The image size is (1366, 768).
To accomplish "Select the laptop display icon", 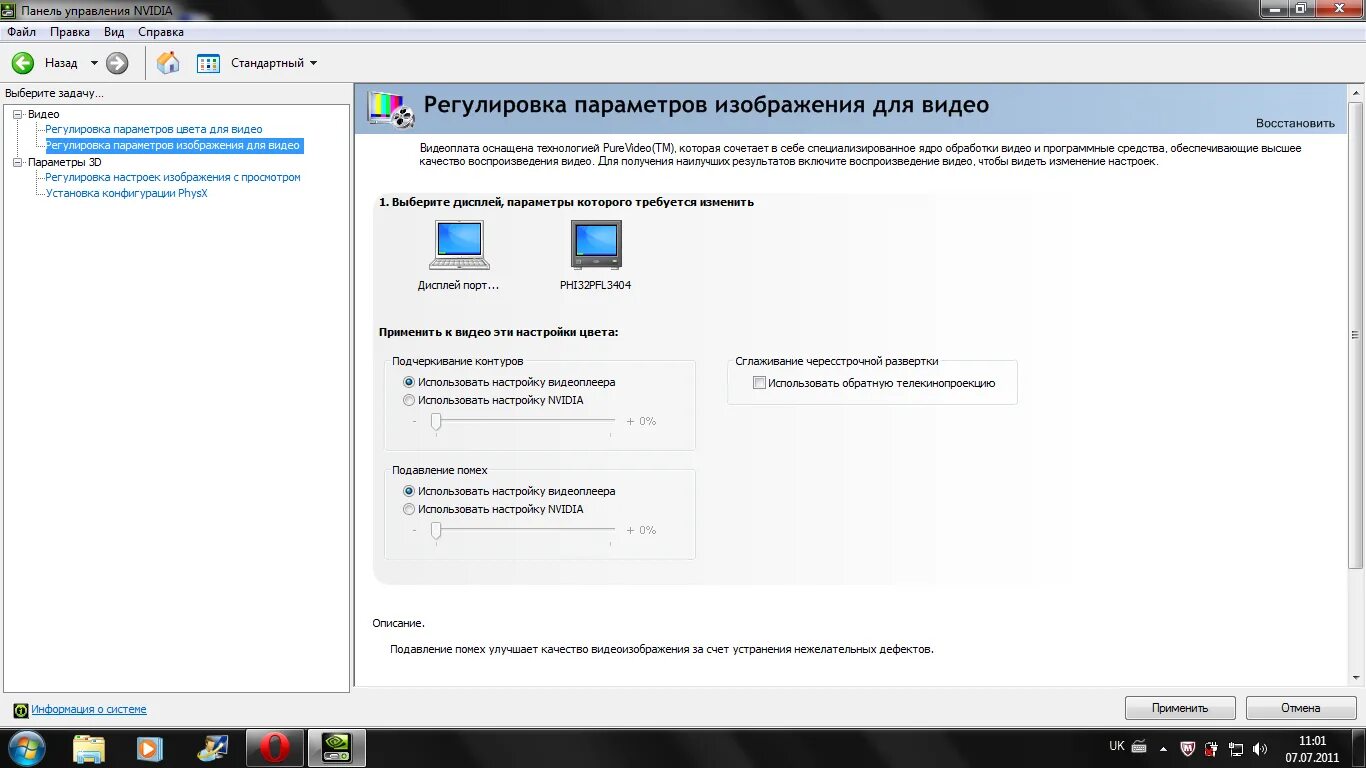I will click(459, 245).
